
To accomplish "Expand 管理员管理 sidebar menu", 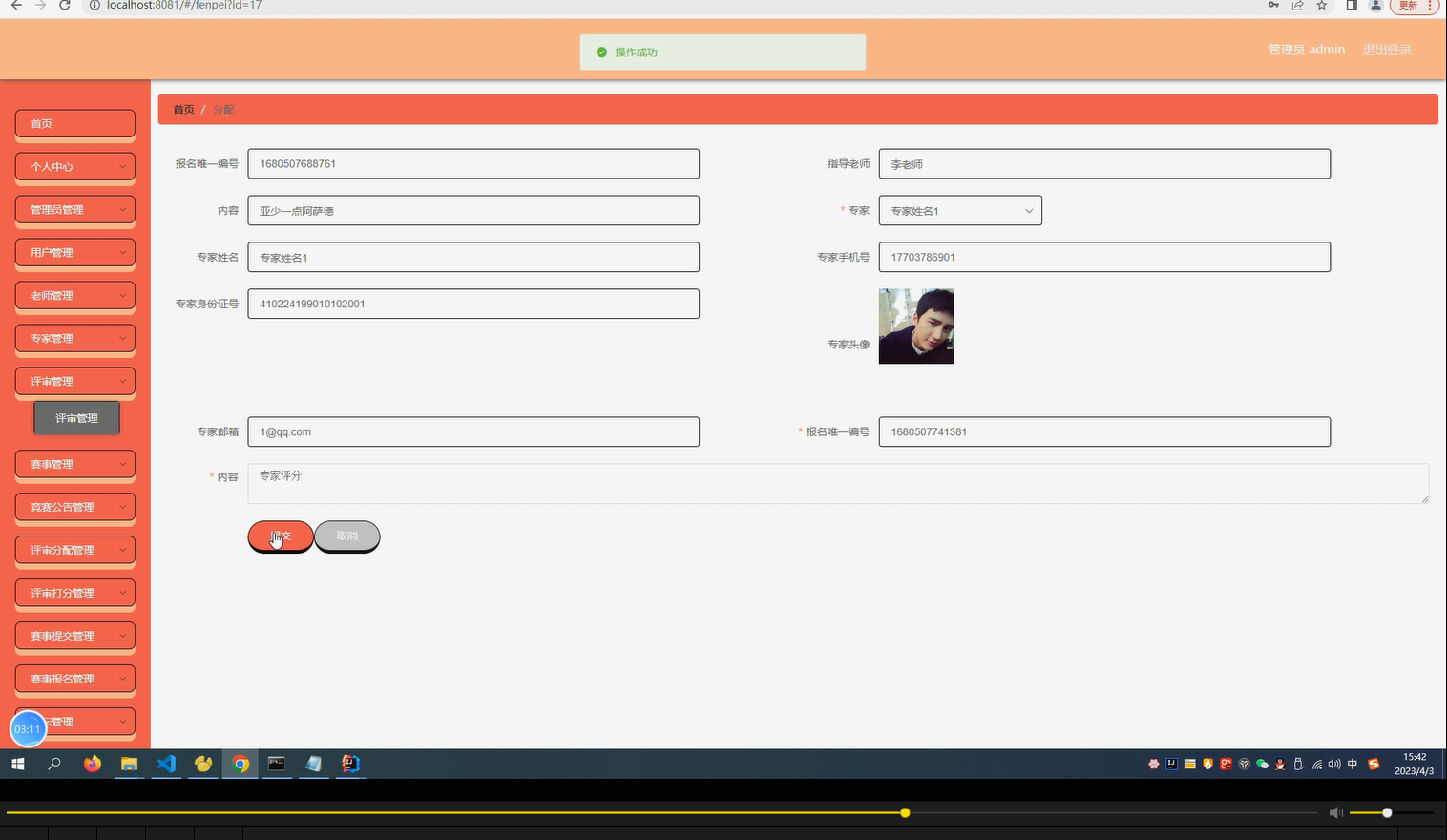I will tap(75, 209).
